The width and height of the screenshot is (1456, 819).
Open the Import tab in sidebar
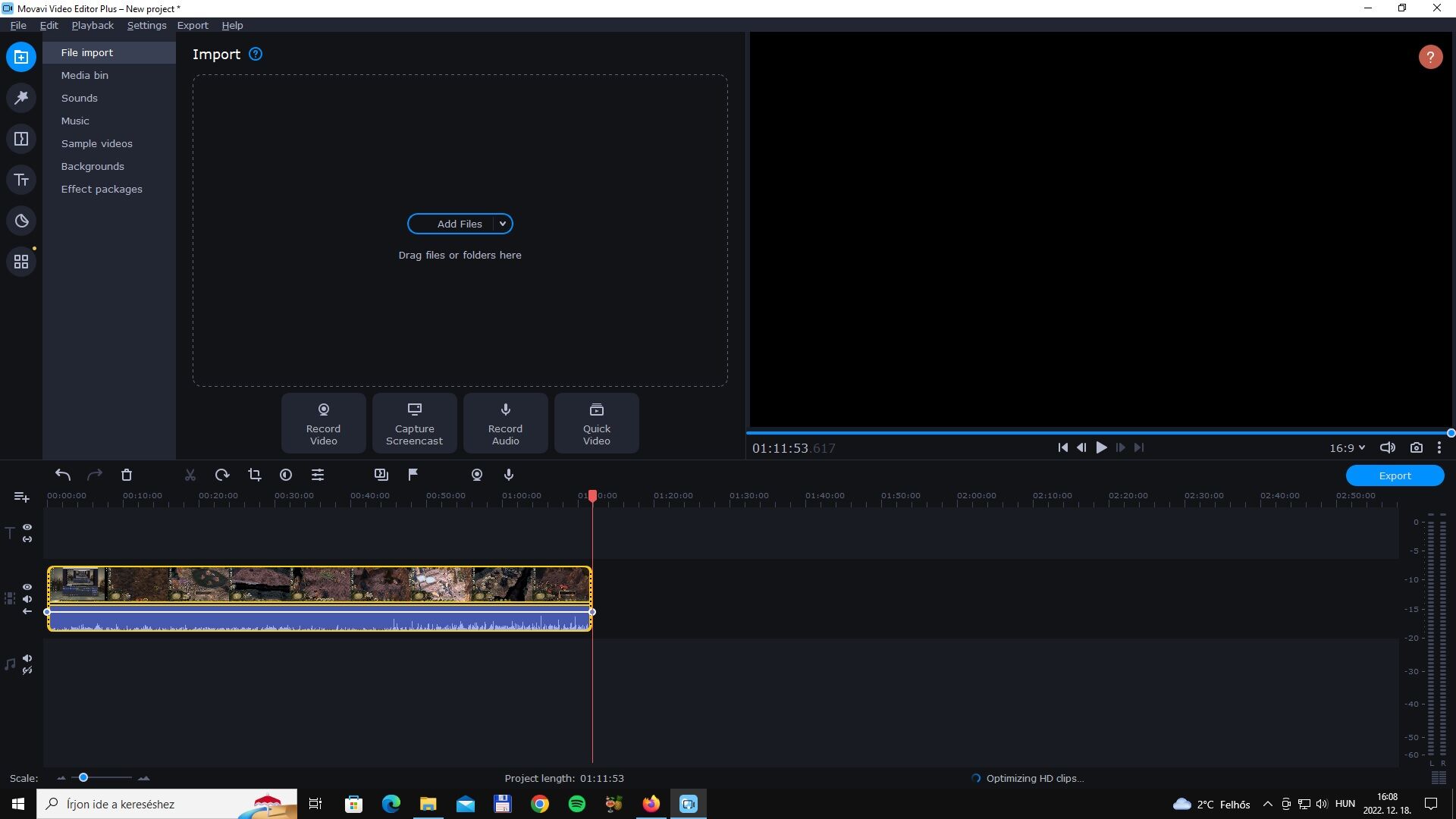pos(21,57)
